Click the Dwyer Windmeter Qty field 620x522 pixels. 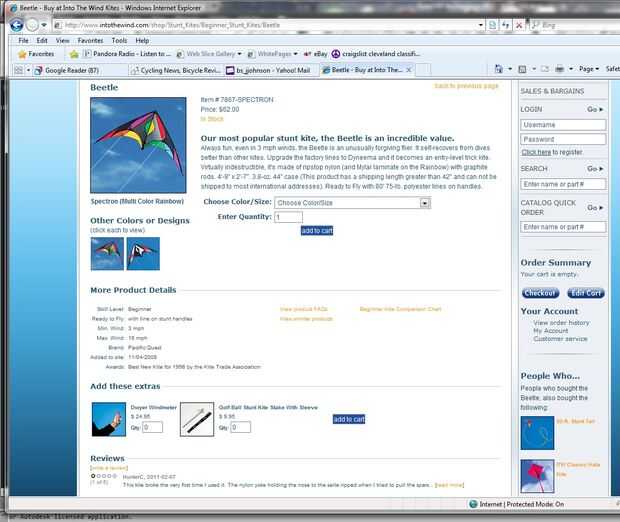(x=152, y=427)
